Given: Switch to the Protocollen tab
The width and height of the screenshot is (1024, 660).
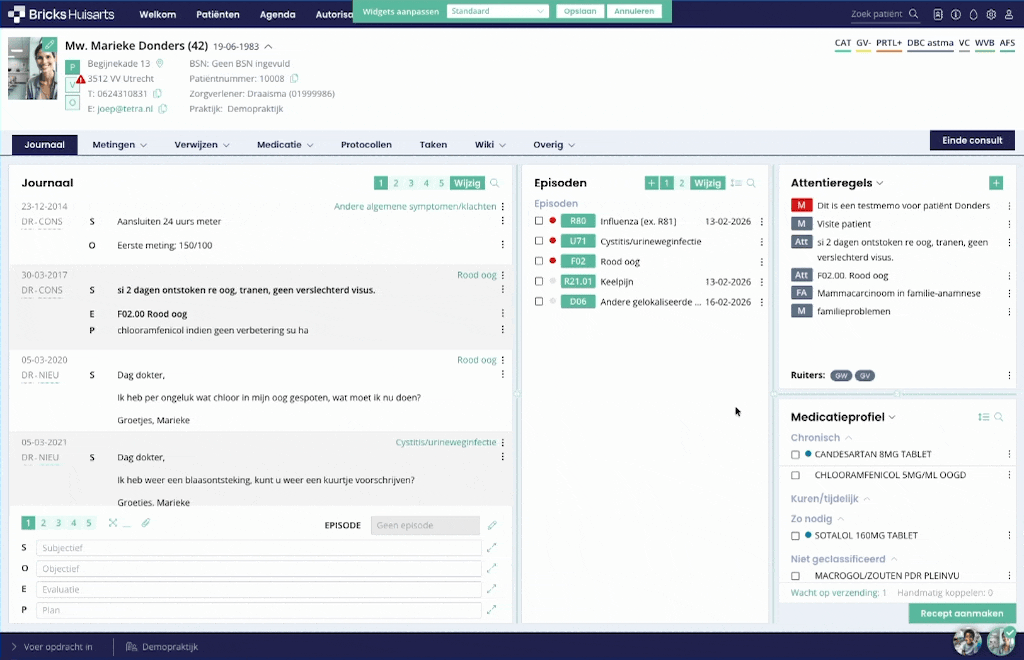Looking at the screenshot, I should point(366,145).
